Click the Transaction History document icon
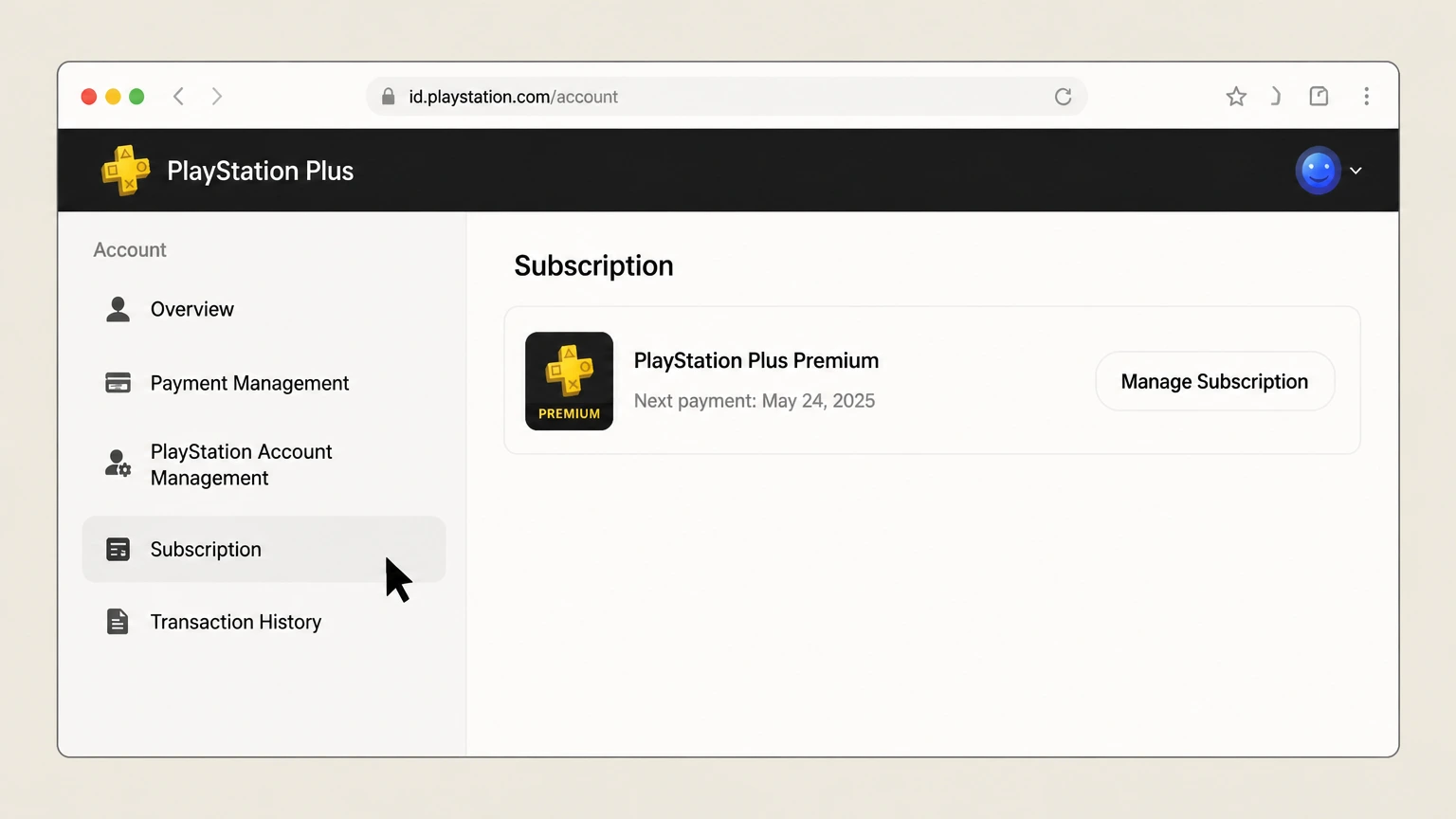1456x819 pixels. point(118,622)
